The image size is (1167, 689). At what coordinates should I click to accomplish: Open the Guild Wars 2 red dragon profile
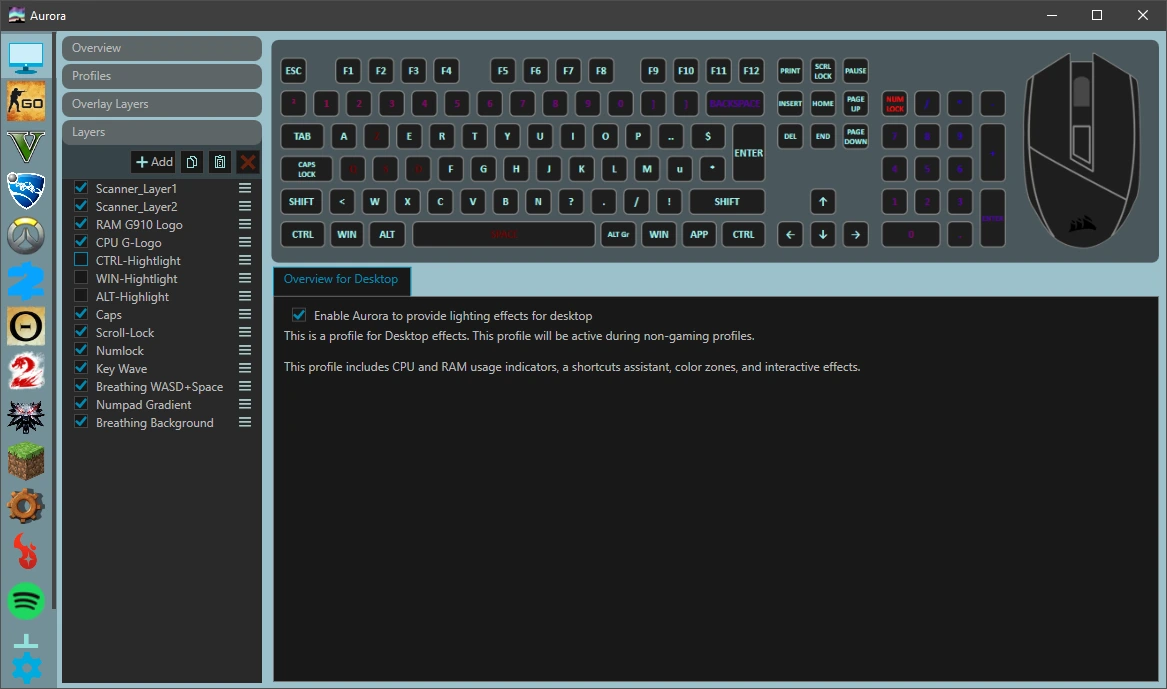tap(26, 371)
